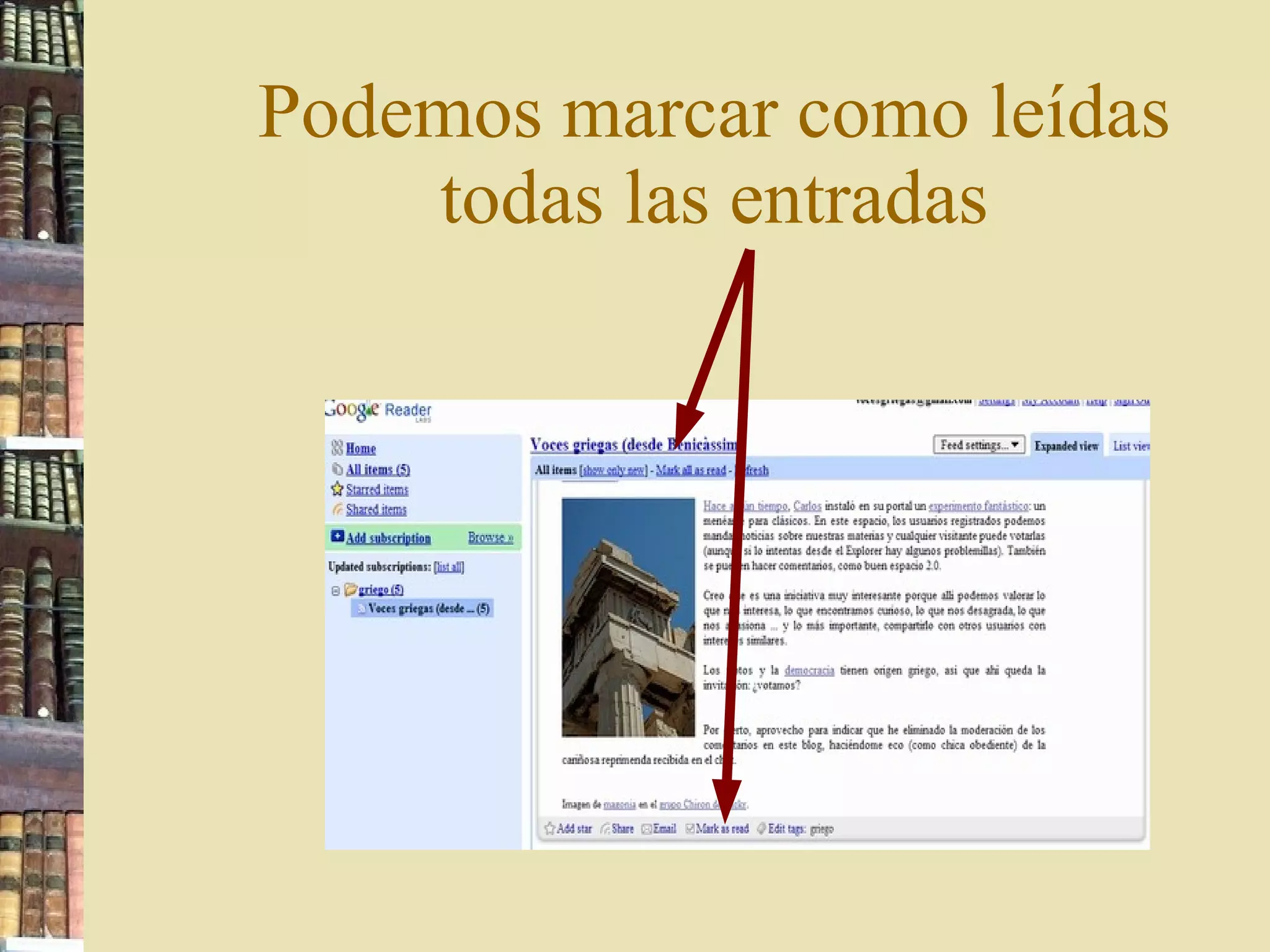Open the Feed settings dropdown
Screen dimensions: 1270x952
tap(979, 445)
